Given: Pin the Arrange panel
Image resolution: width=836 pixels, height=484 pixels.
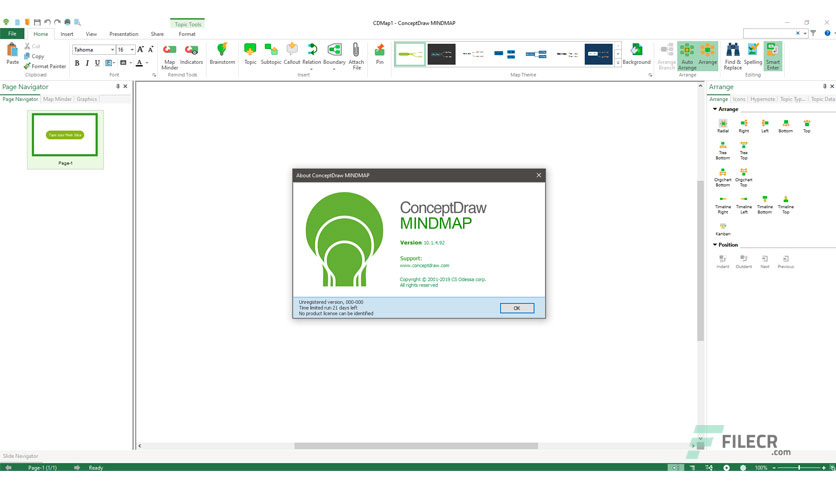Looking at the screenshot, I should [824, 86].
